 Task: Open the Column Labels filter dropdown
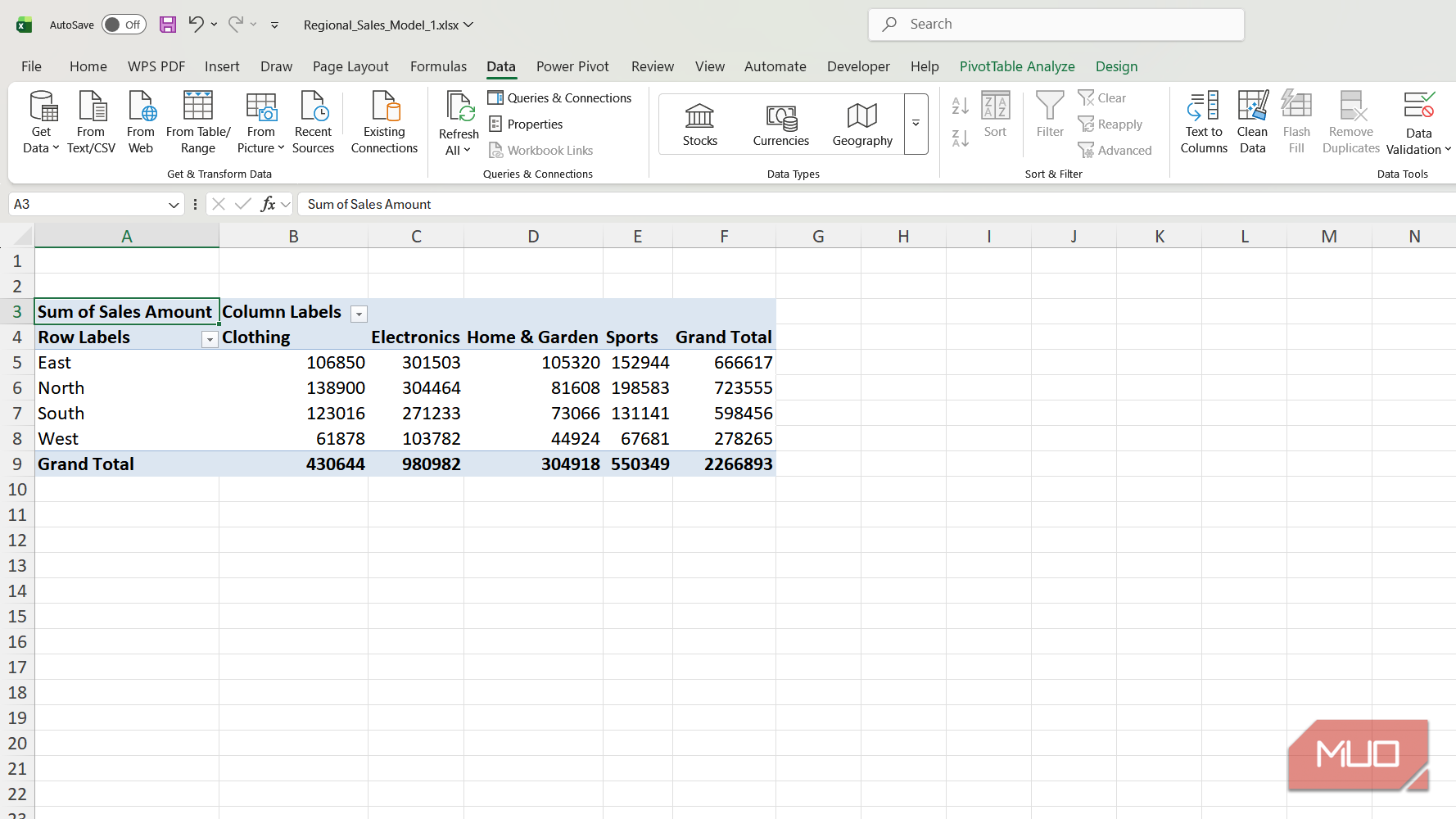point(359,314)
